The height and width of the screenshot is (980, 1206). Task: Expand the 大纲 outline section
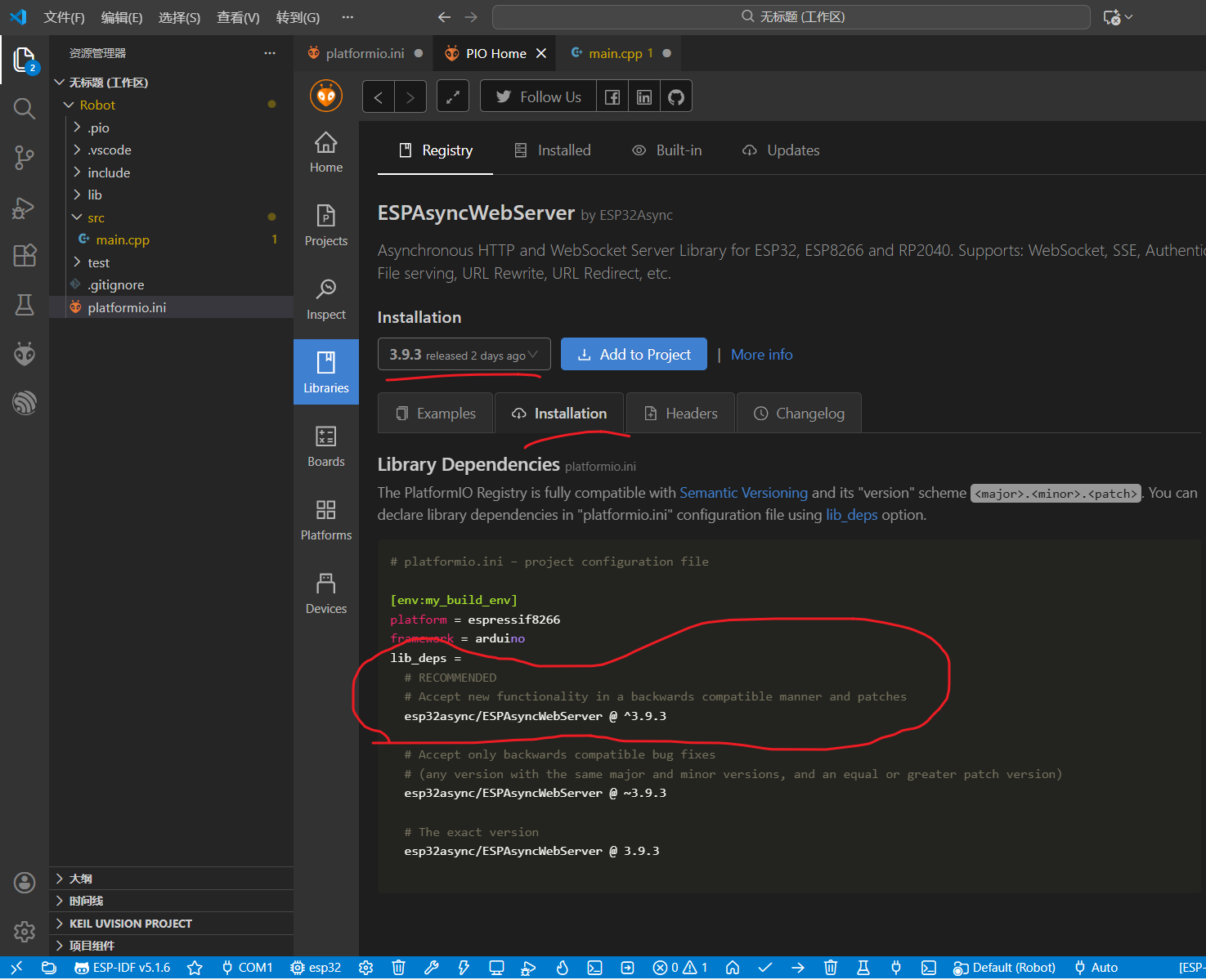[x=171, y=879]
